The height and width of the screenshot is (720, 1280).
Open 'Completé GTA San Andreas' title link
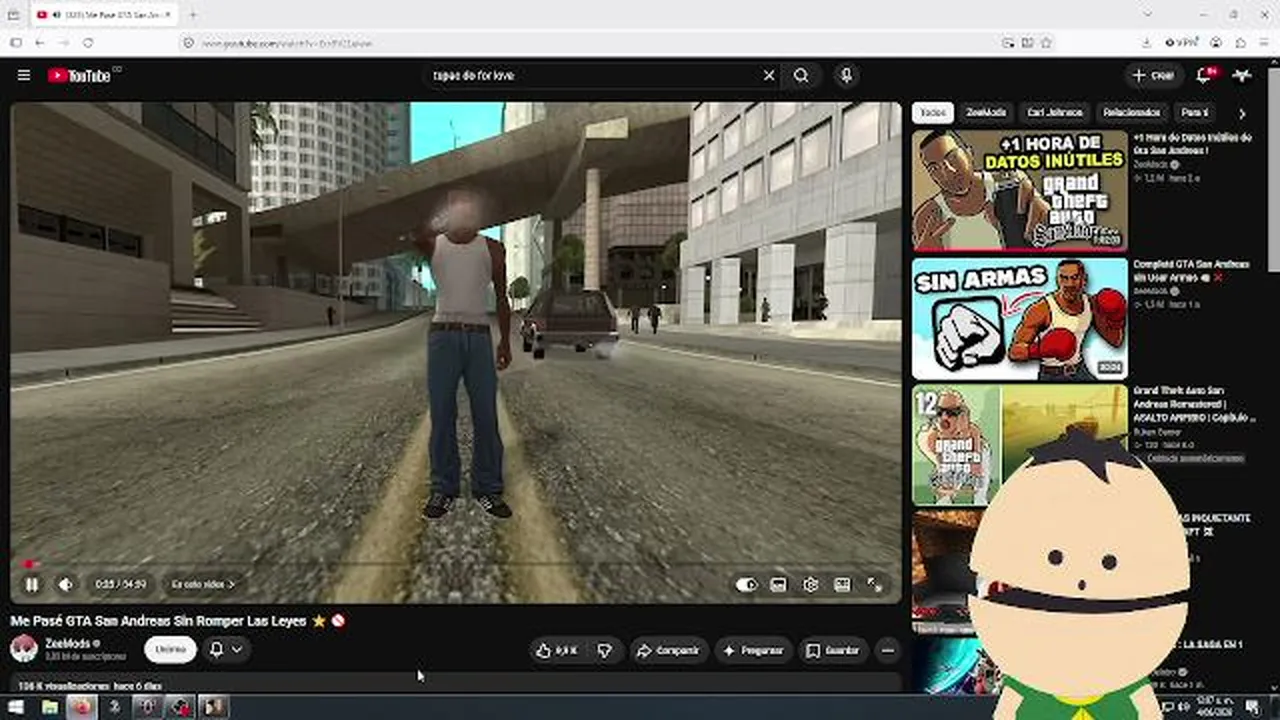pos(1191,270)
